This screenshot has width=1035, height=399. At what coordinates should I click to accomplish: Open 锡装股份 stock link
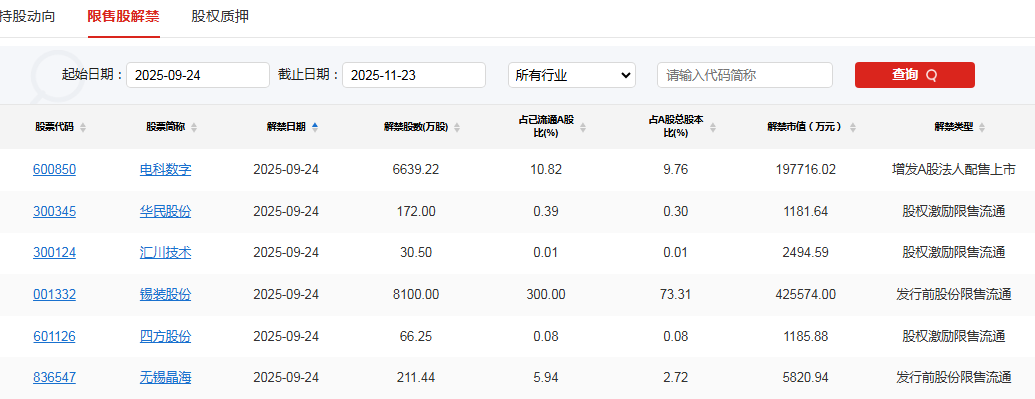click(165, 295)
